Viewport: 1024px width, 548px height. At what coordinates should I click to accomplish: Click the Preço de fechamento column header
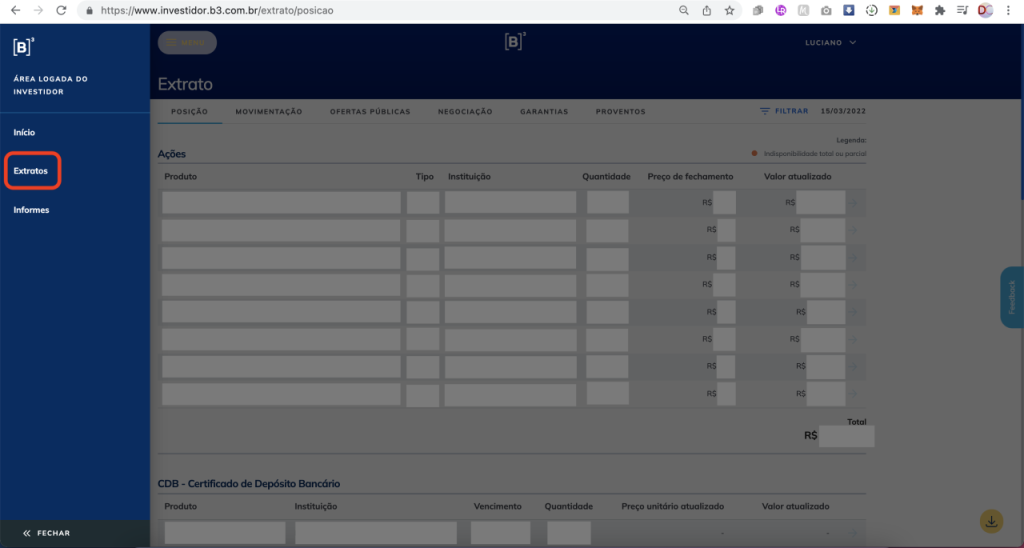[690, 176]
